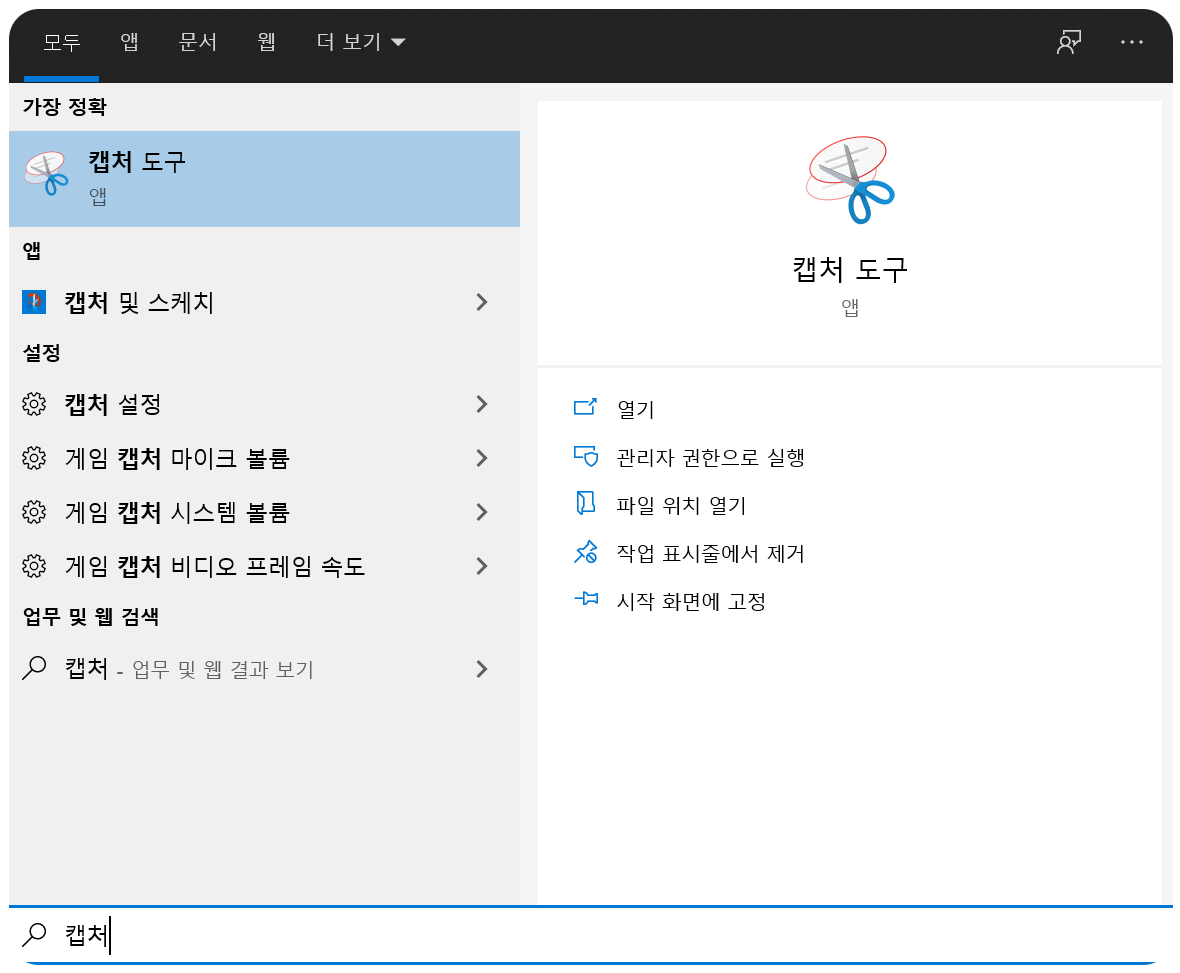Viewport: 1180px width, 973px height.
Task: Open 게임 캡처 비디오 프레임 속도 setting
Action: [x=264, y=566]
